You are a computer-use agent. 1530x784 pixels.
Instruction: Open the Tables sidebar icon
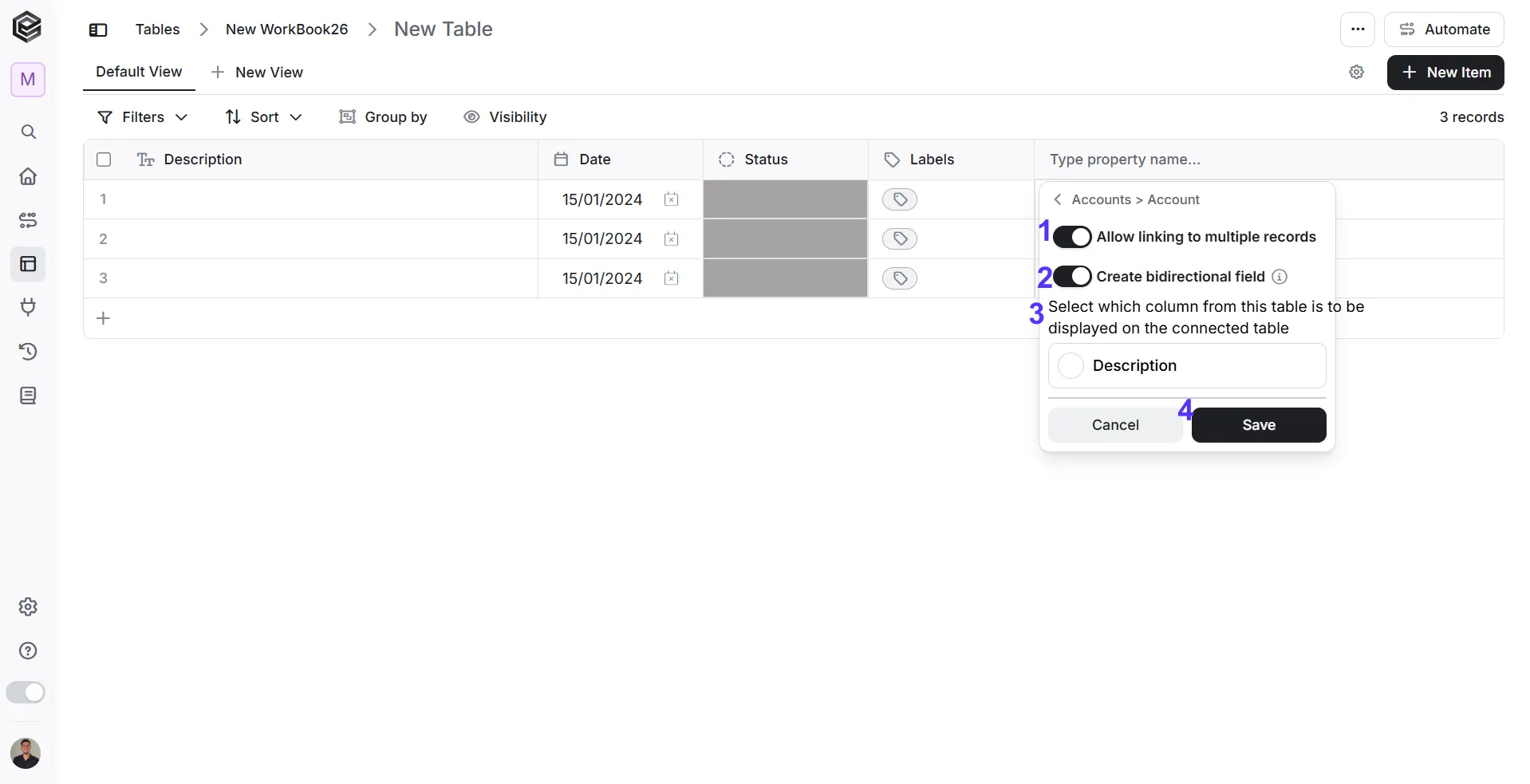coord(28,264)
